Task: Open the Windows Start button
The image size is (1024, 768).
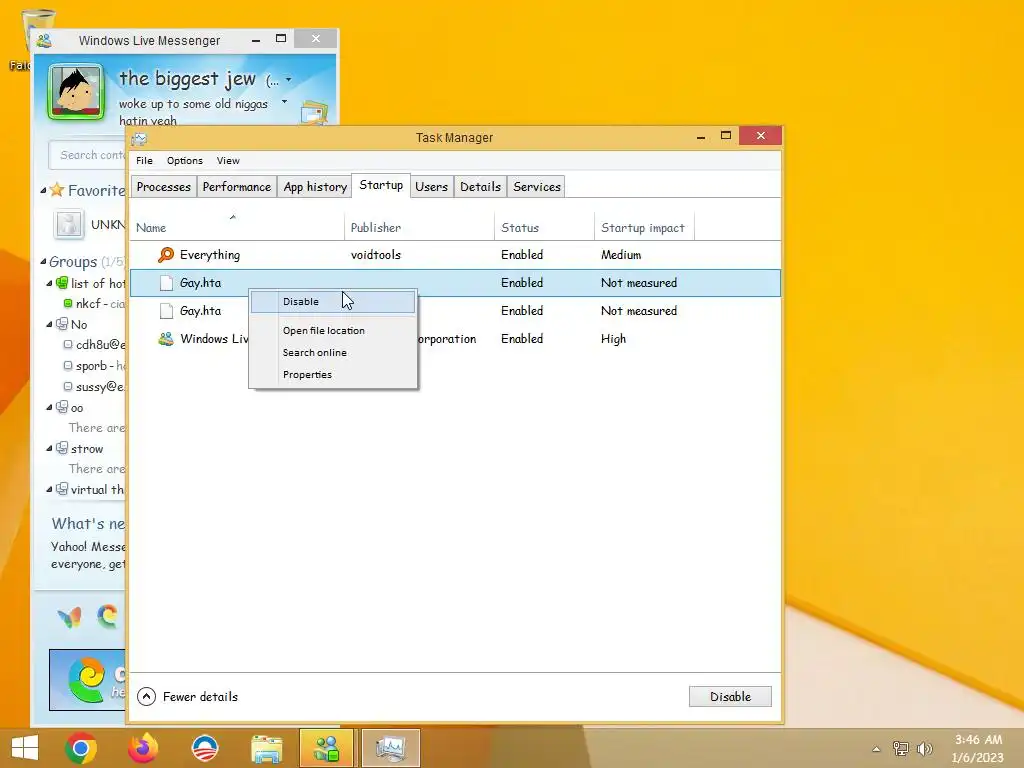Action: click(25, 748)
